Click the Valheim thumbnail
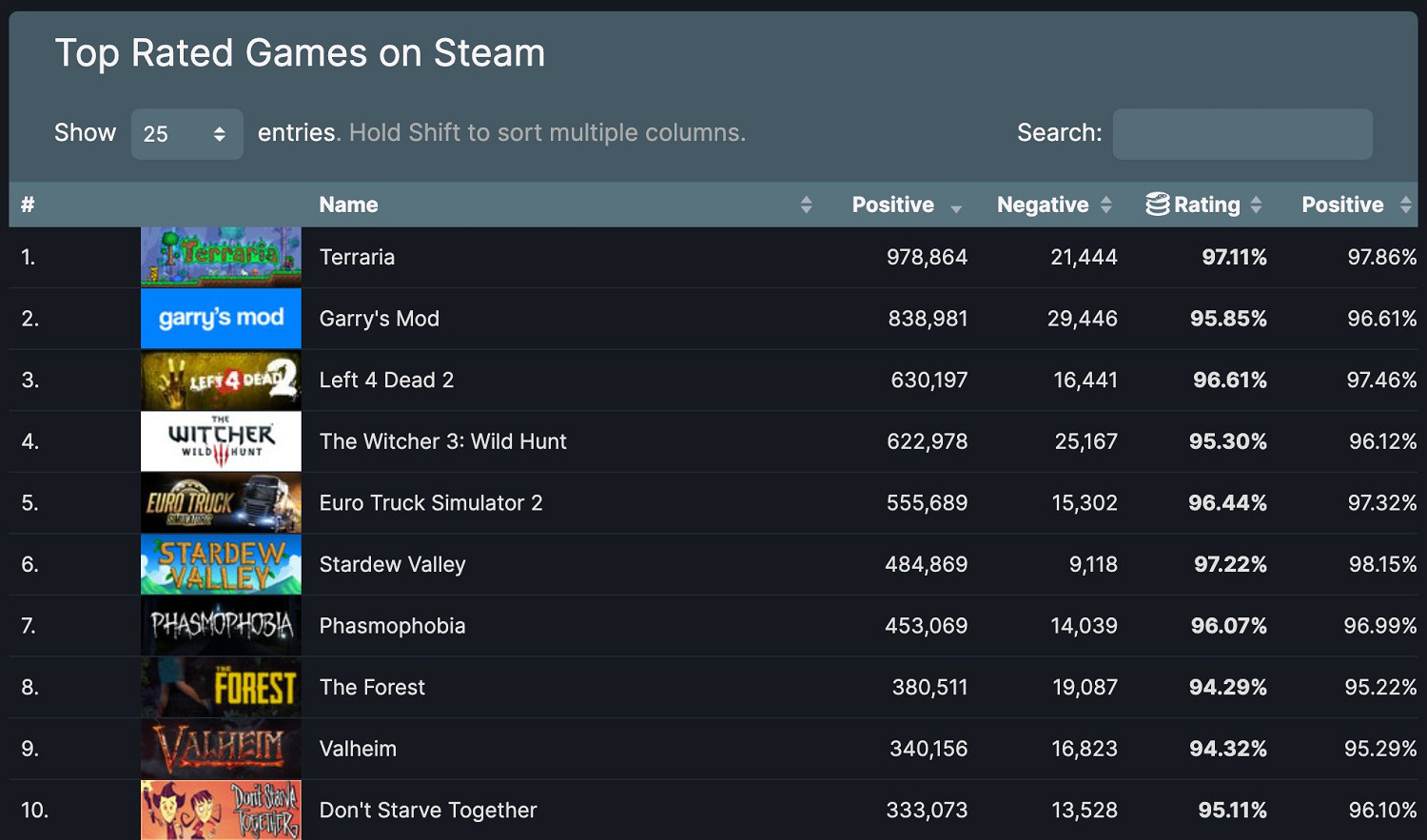The image size is (1427, 840). [x=220, y=748]
